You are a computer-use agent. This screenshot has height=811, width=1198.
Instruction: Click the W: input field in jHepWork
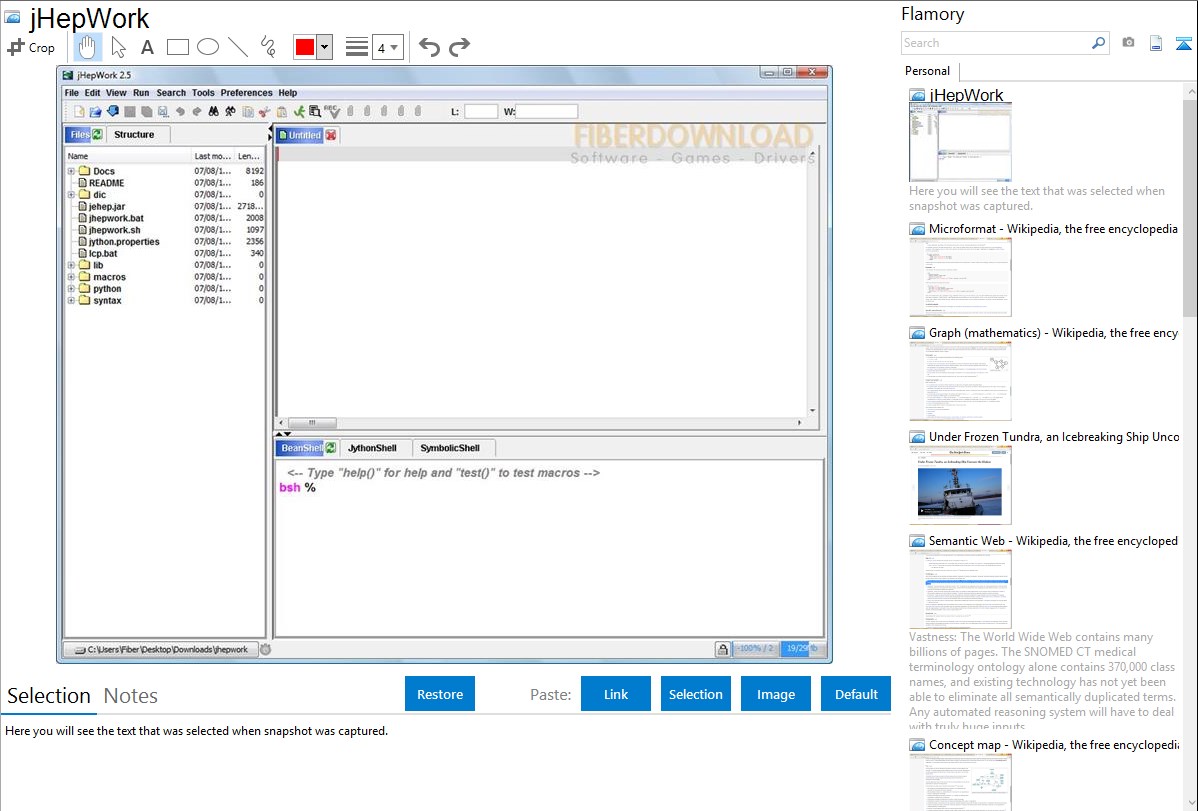pos(547,112)
